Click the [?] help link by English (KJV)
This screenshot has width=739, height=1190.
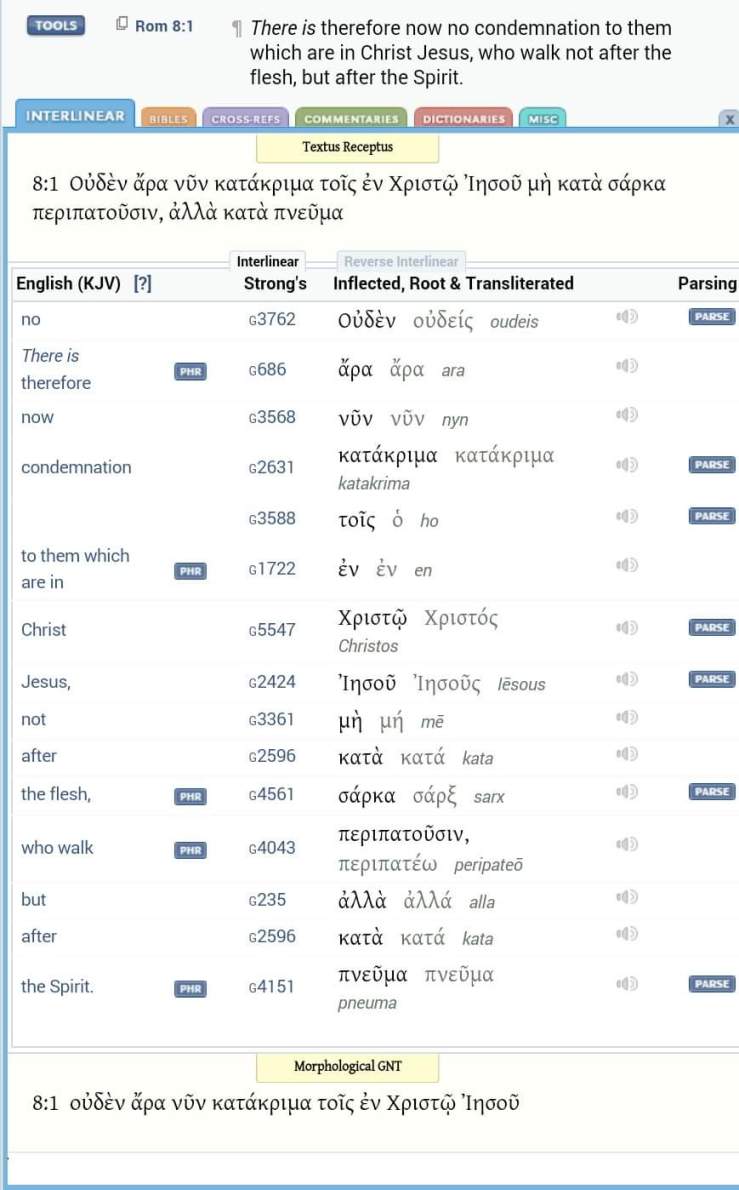click(143, 284)
